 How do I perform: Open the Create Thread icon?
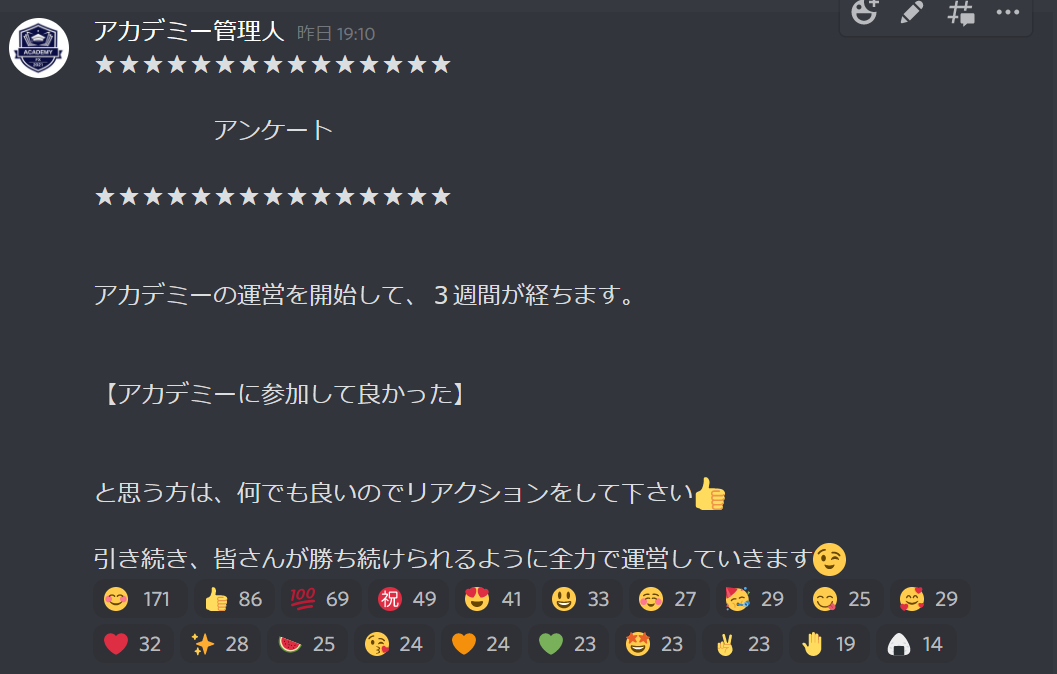click(x=961, y=12)
